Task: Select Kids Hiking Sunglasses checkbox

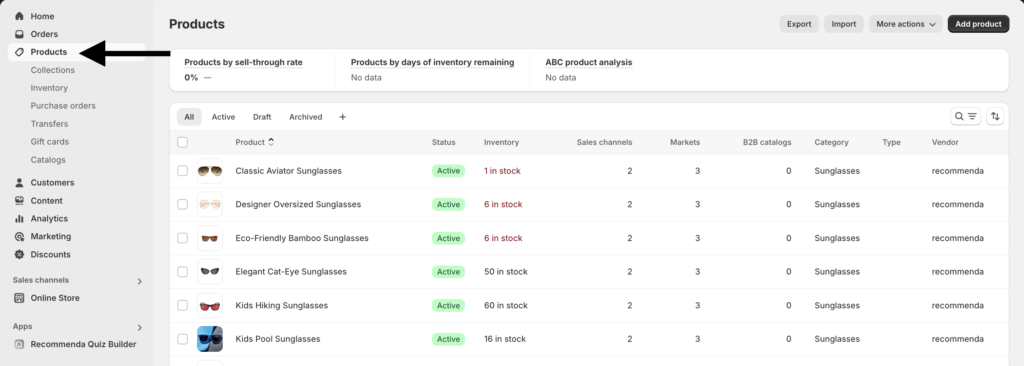Action: (182, 305)
